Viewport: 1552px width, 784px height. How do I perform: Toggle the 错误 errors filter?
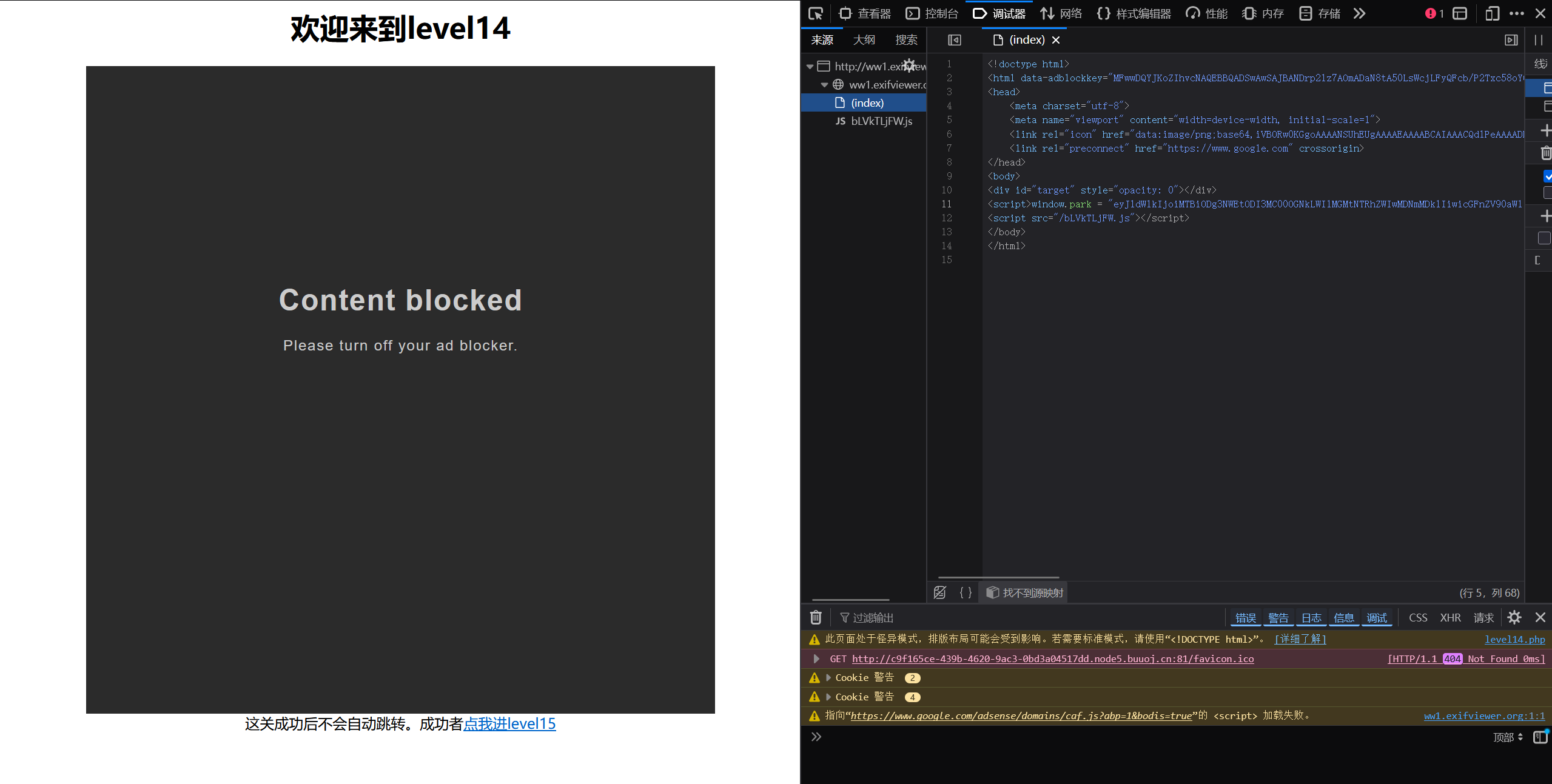[1245, 617]
